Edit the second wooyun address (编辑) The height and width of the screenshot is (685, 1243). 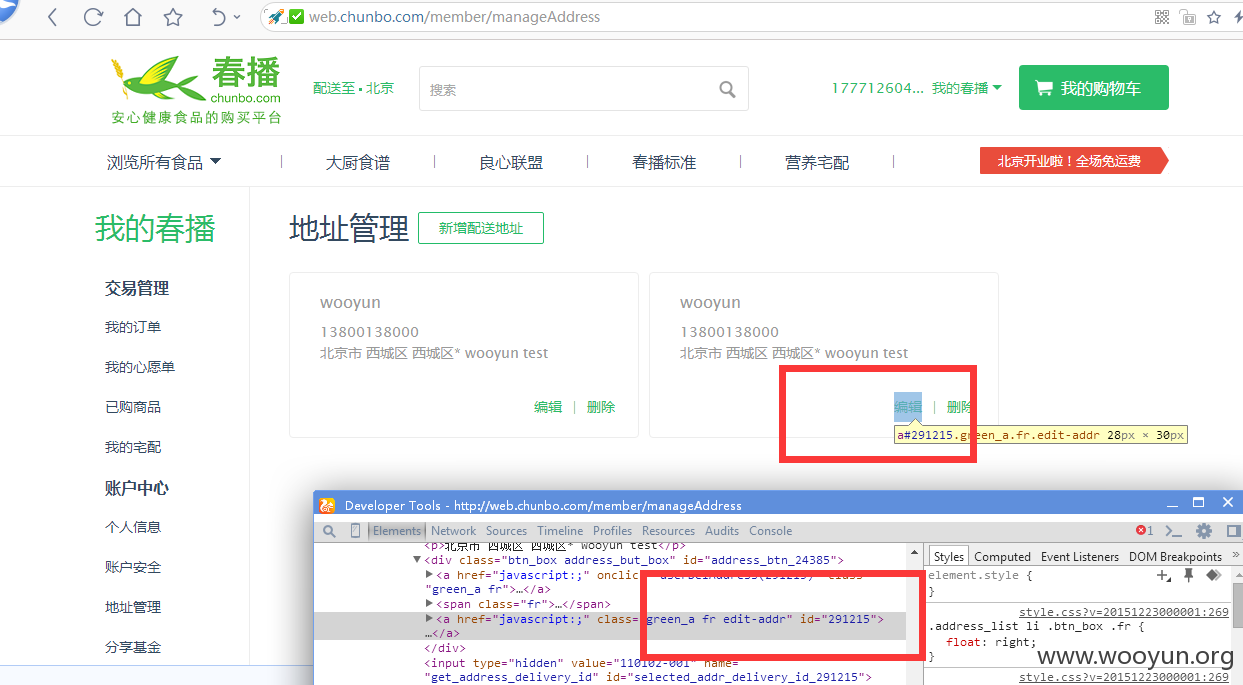908,407
